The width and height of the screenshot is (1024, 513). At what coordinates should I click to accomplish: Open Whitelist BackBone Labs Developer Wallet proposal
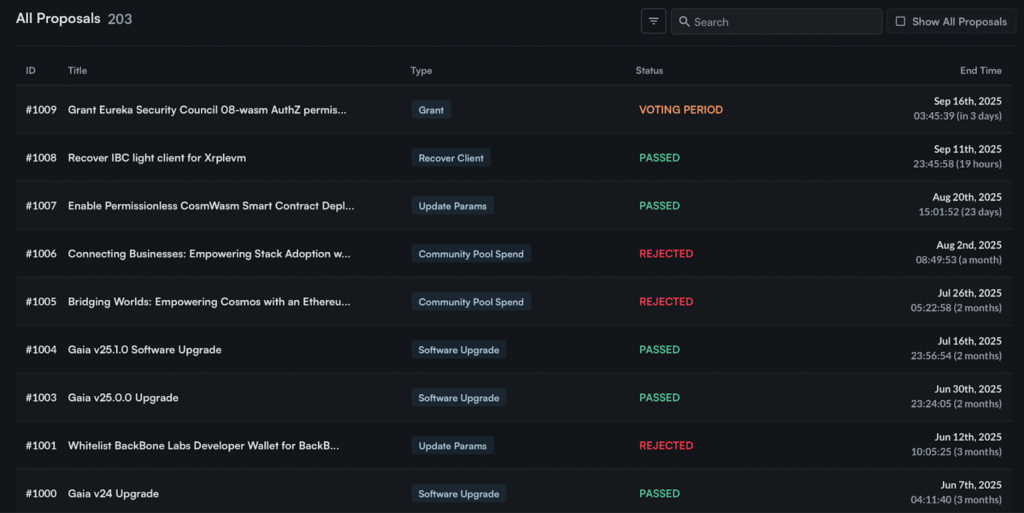pyautogui.click(x=203, y=446)
